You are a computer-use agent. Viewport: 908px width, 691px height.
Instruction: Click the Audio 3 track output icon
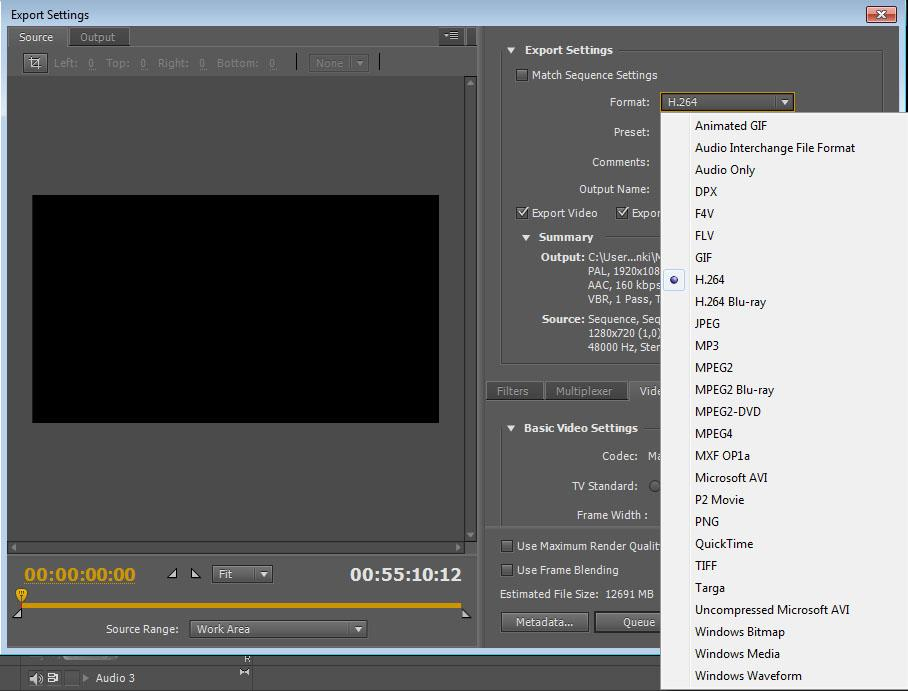(x=53, y=677)
